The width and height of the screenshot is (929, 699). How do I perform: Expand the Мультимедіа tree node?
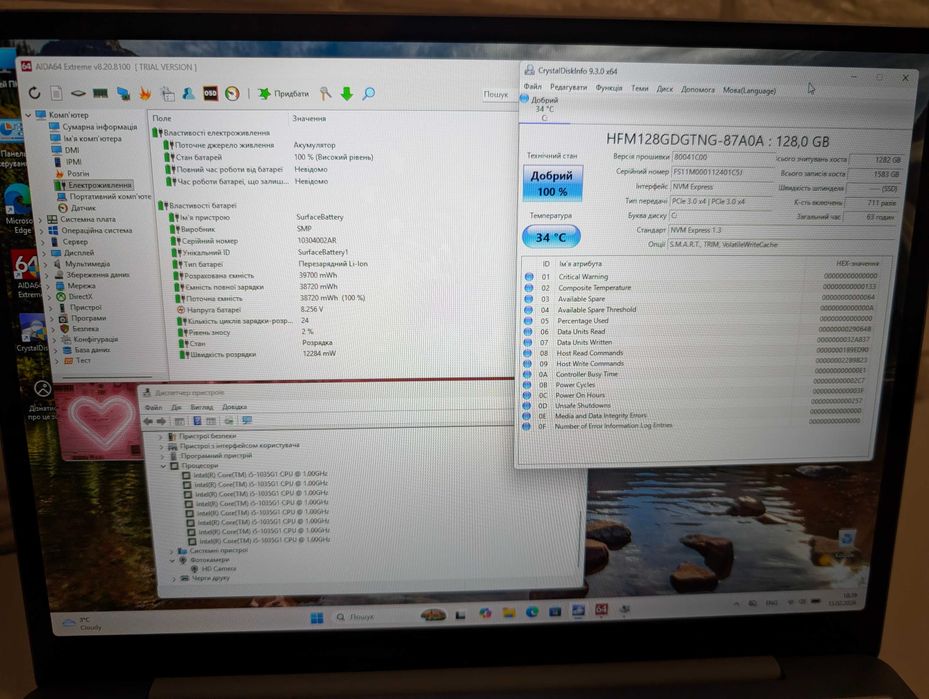pyautogui.click(x=46, y=264)
